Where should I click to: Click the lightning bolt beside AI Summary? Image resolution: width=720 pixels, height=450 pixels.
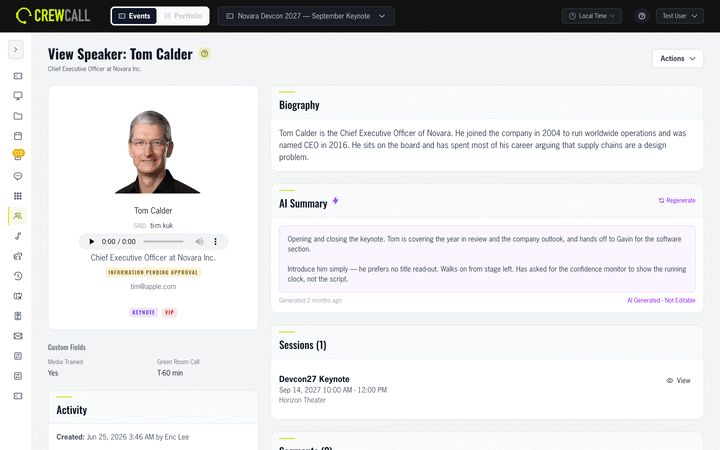[x=336, y=201]
